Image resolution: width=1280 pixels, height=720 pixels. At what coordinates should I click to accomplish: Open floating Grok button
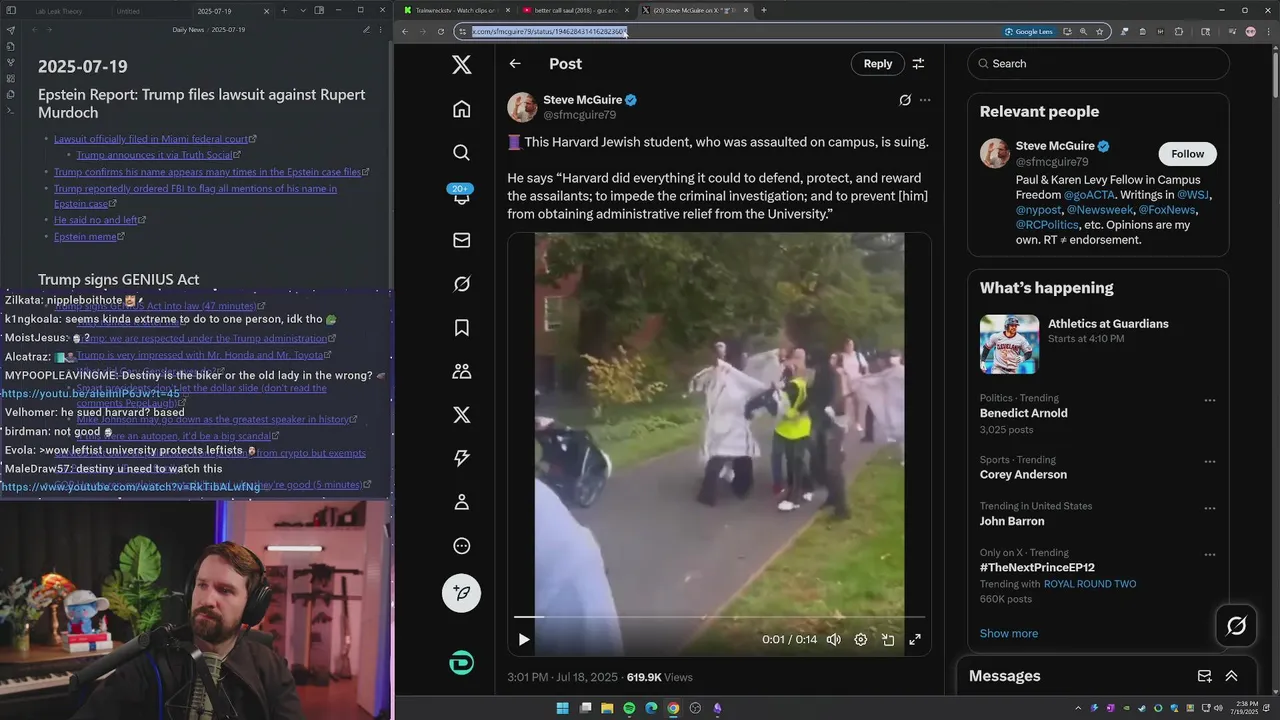point(1236,626)
